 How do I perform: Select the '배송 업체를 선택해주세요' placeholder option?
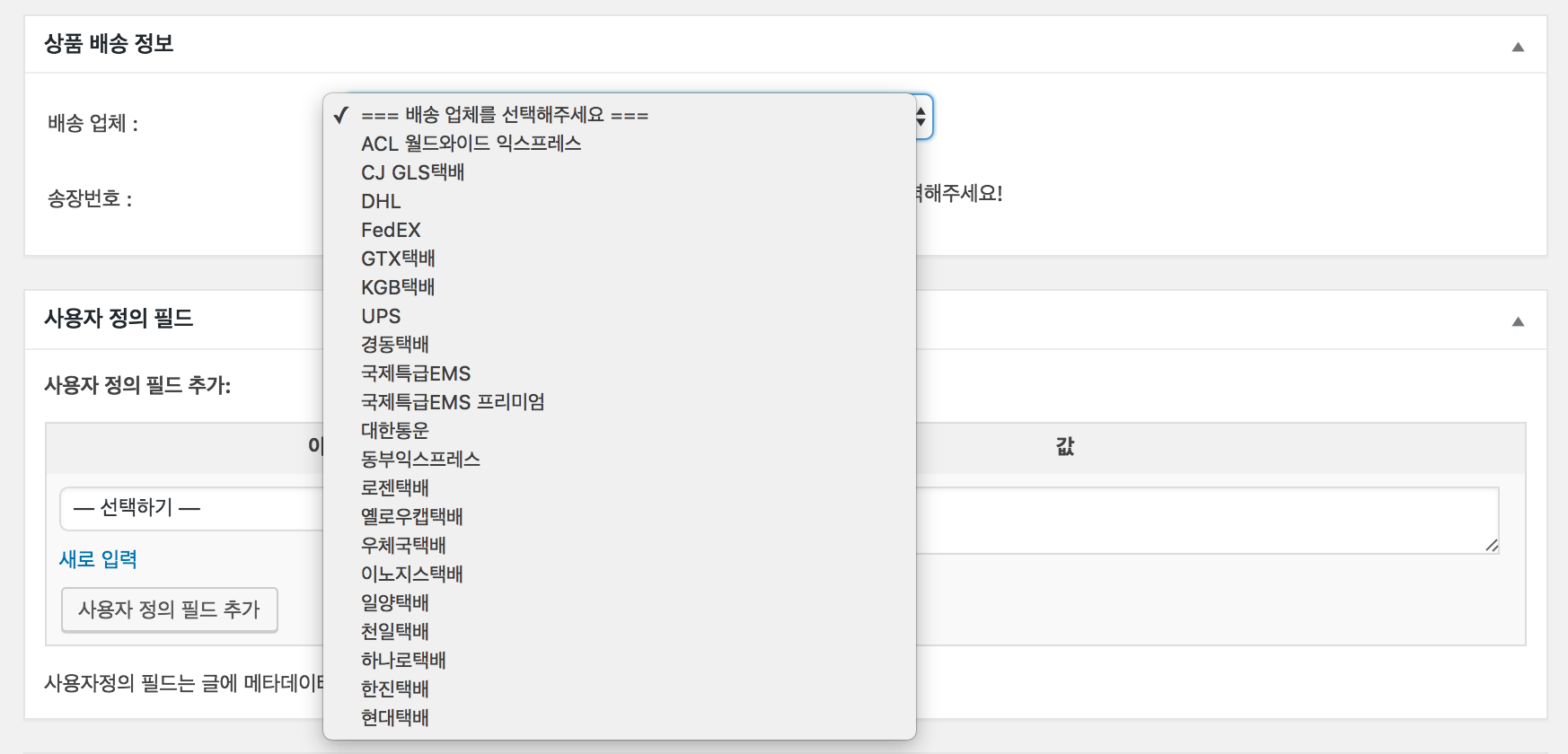(619, 115)
